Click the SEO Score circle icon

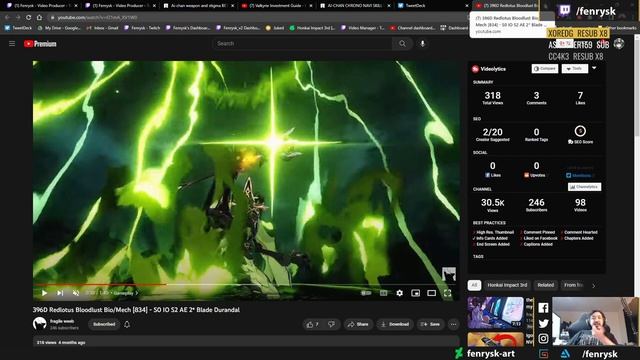click(x=580, y=131)
